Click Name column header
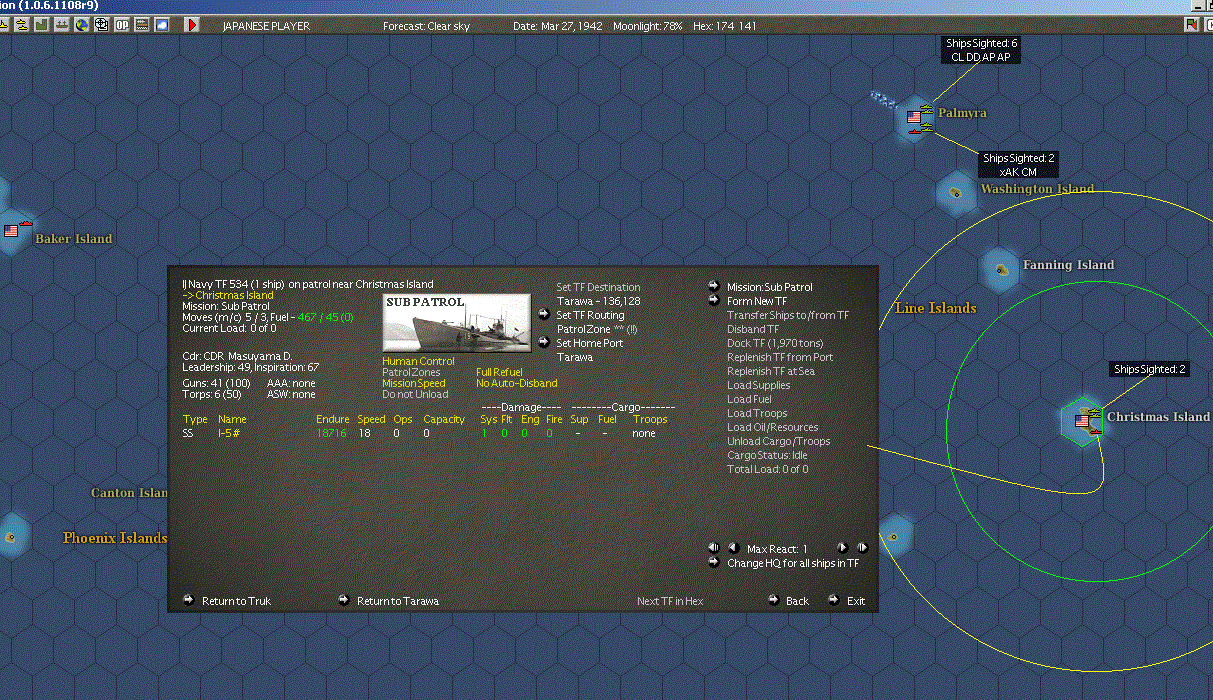 click(x=232, y=419)
